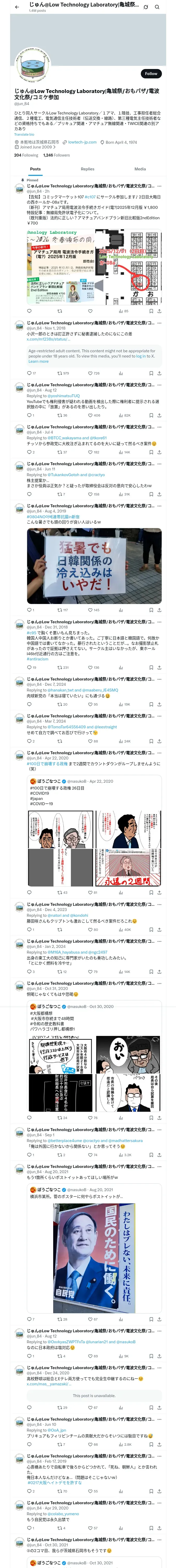This screenshot has height=1568, width=176.
Task: Open more options on the pinned post
Action: (160, 186)
